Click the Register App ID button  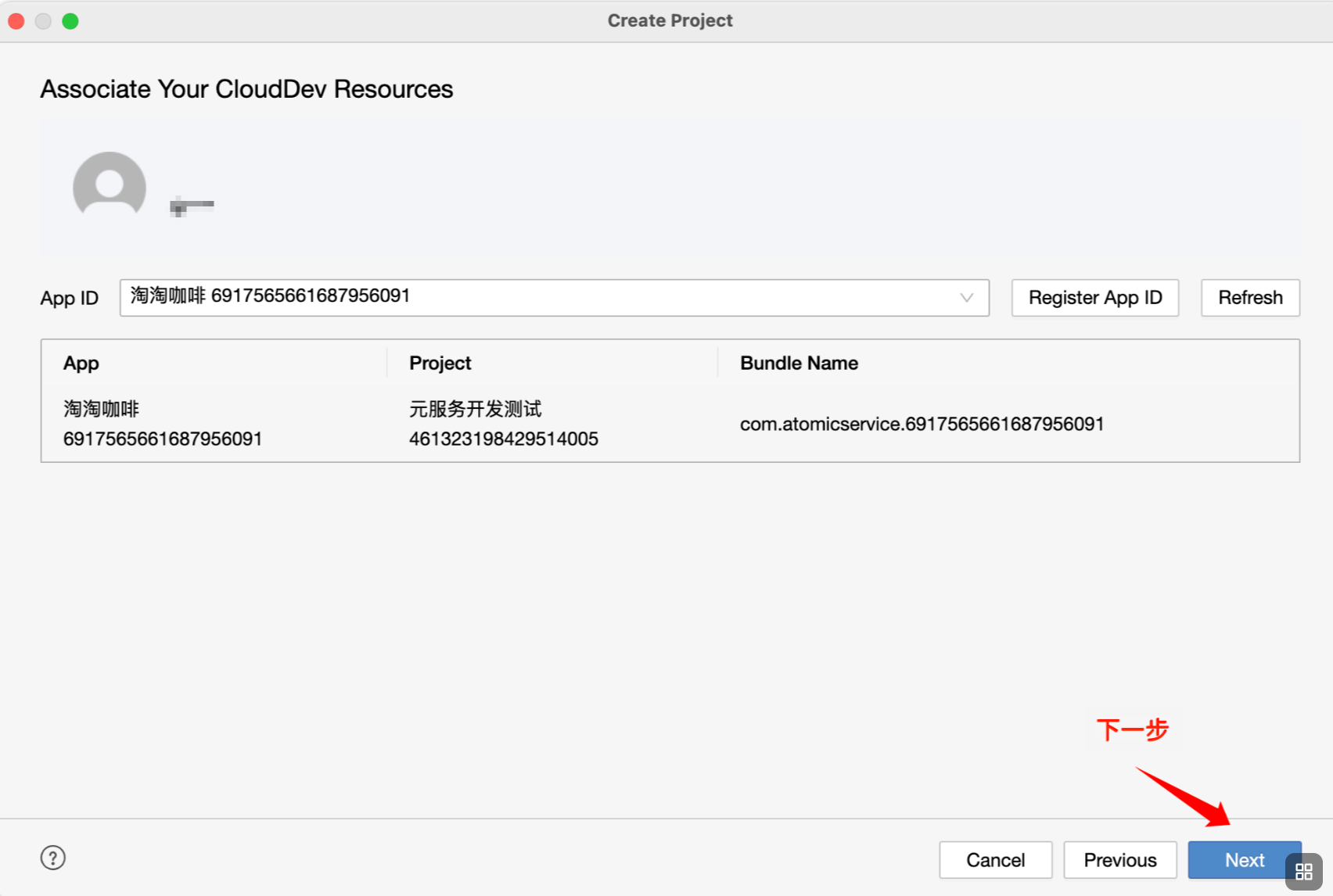click(x=1095, y=298)
